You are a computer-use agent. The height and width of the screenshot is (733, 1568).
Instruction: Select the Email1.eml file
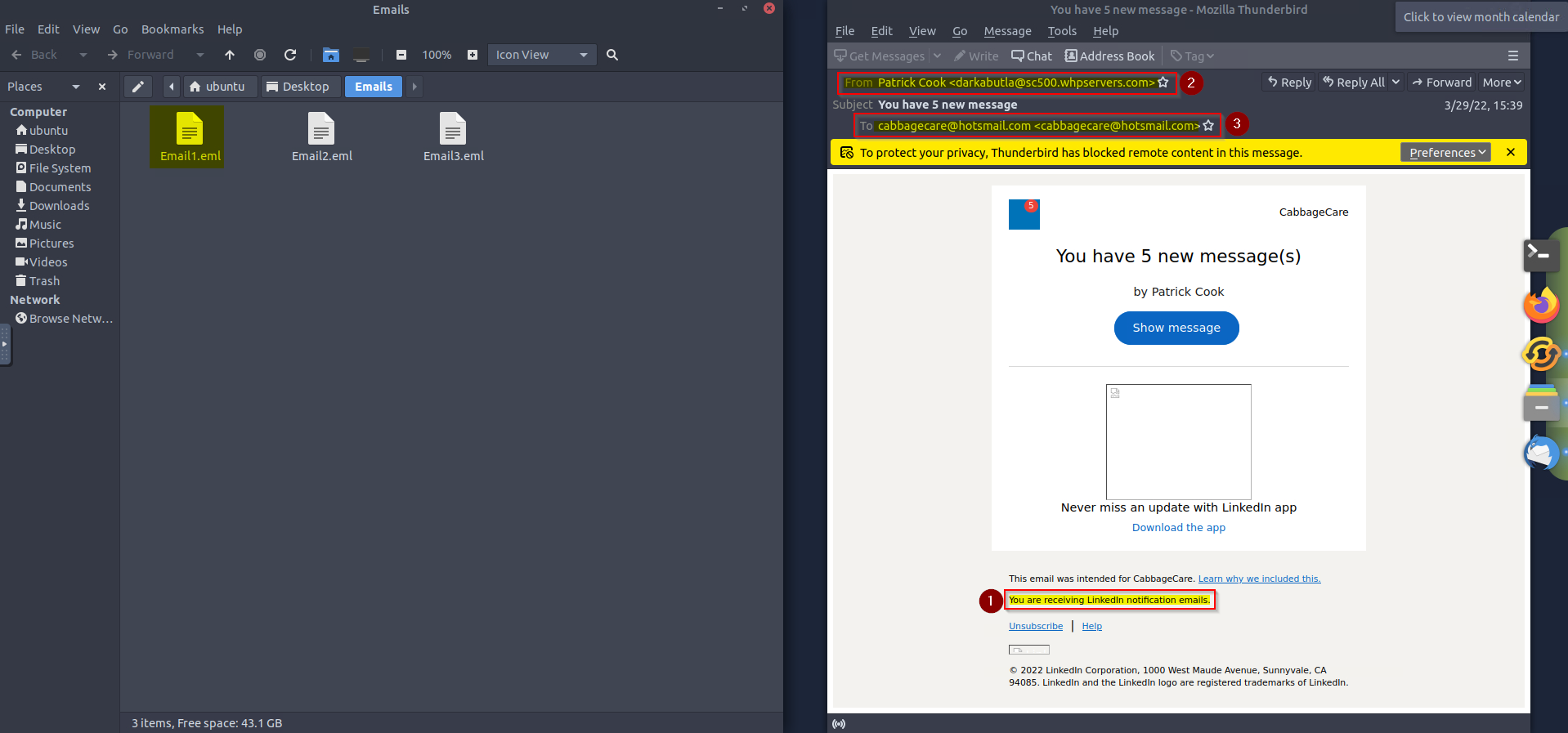pyautogui.click(x=190, y=137)
